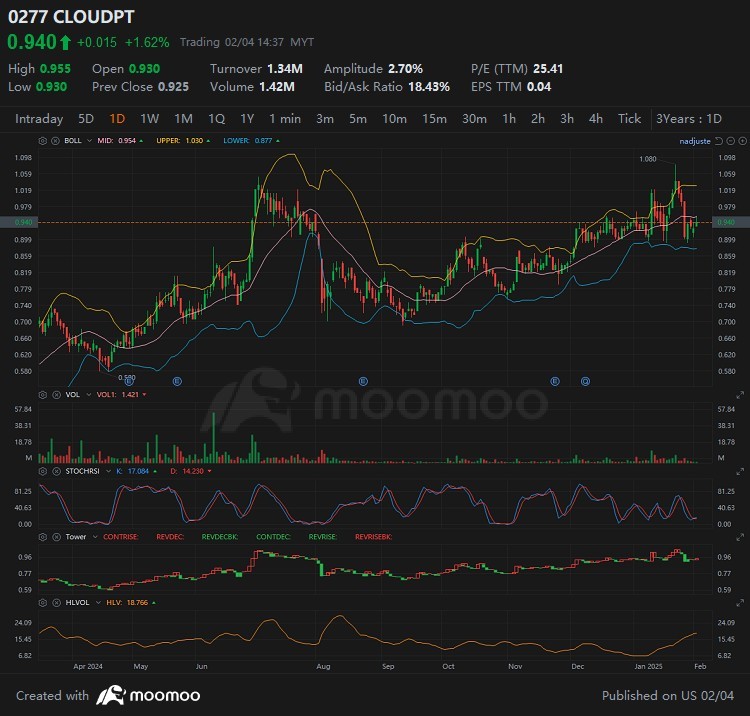This screenshot has width=750, height=716.
Task: Select the 1M timeframe tab
Action: click(x=183, y=119)
